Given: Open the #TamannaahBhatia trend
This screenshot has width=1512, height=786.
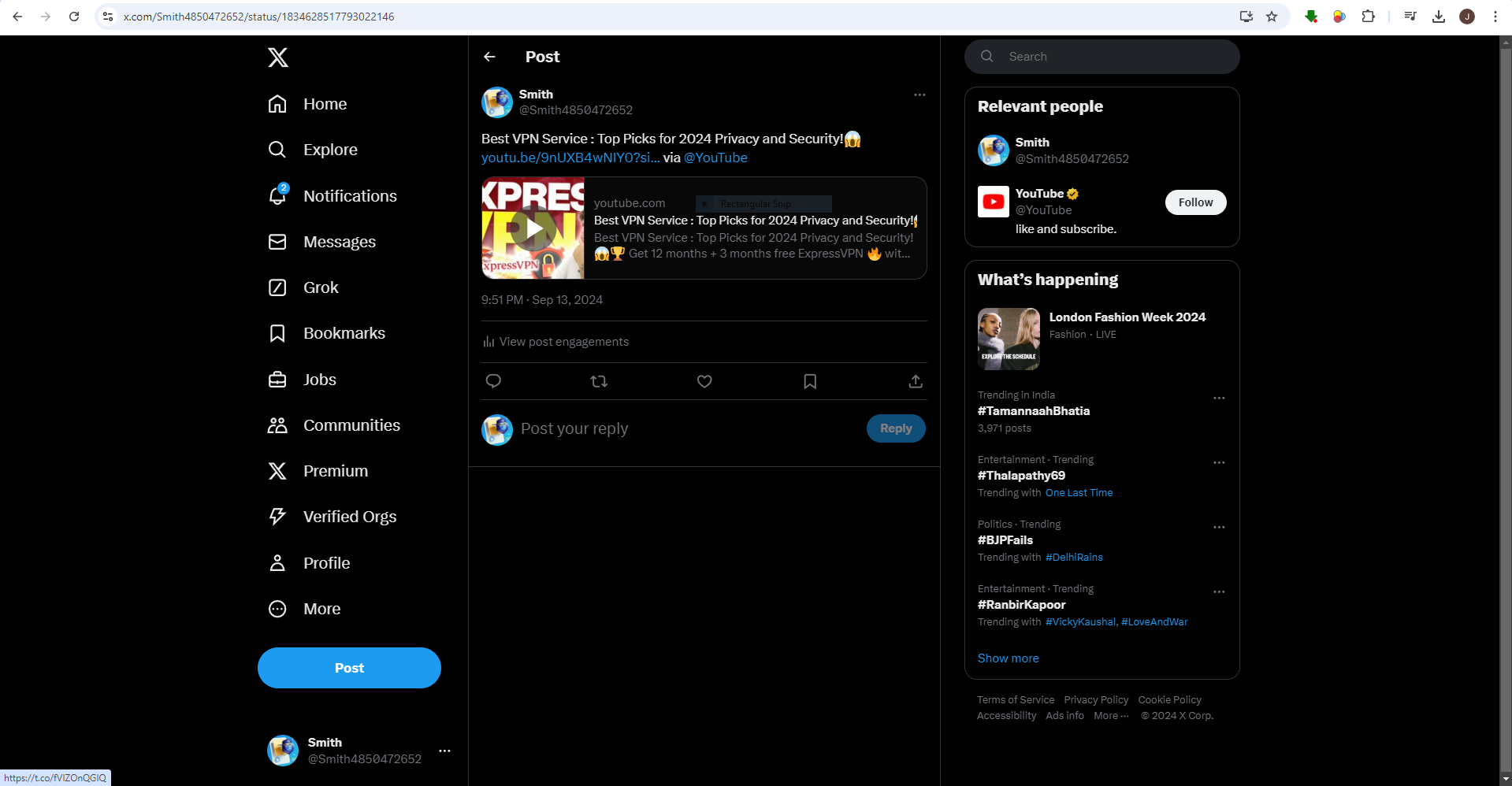Looking at the screenshot, I should 1034,411.
